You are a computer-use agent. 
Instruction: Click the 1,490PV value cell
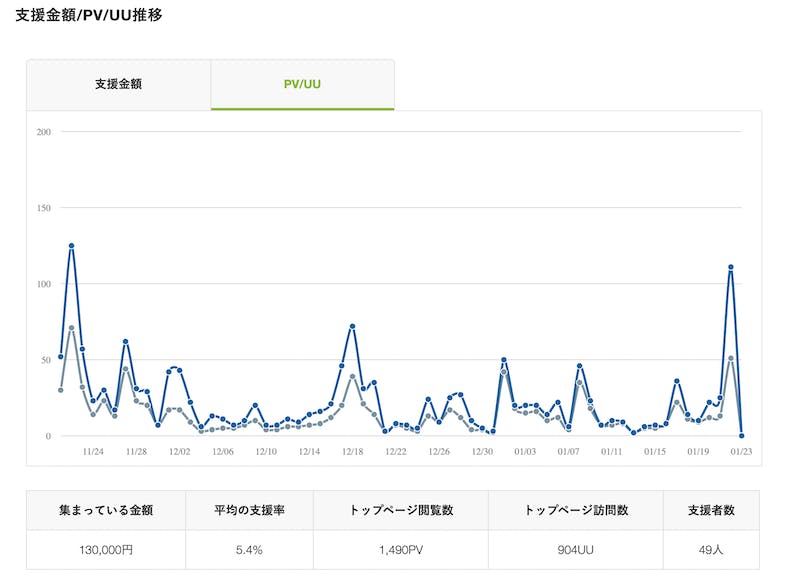point(400,549)
